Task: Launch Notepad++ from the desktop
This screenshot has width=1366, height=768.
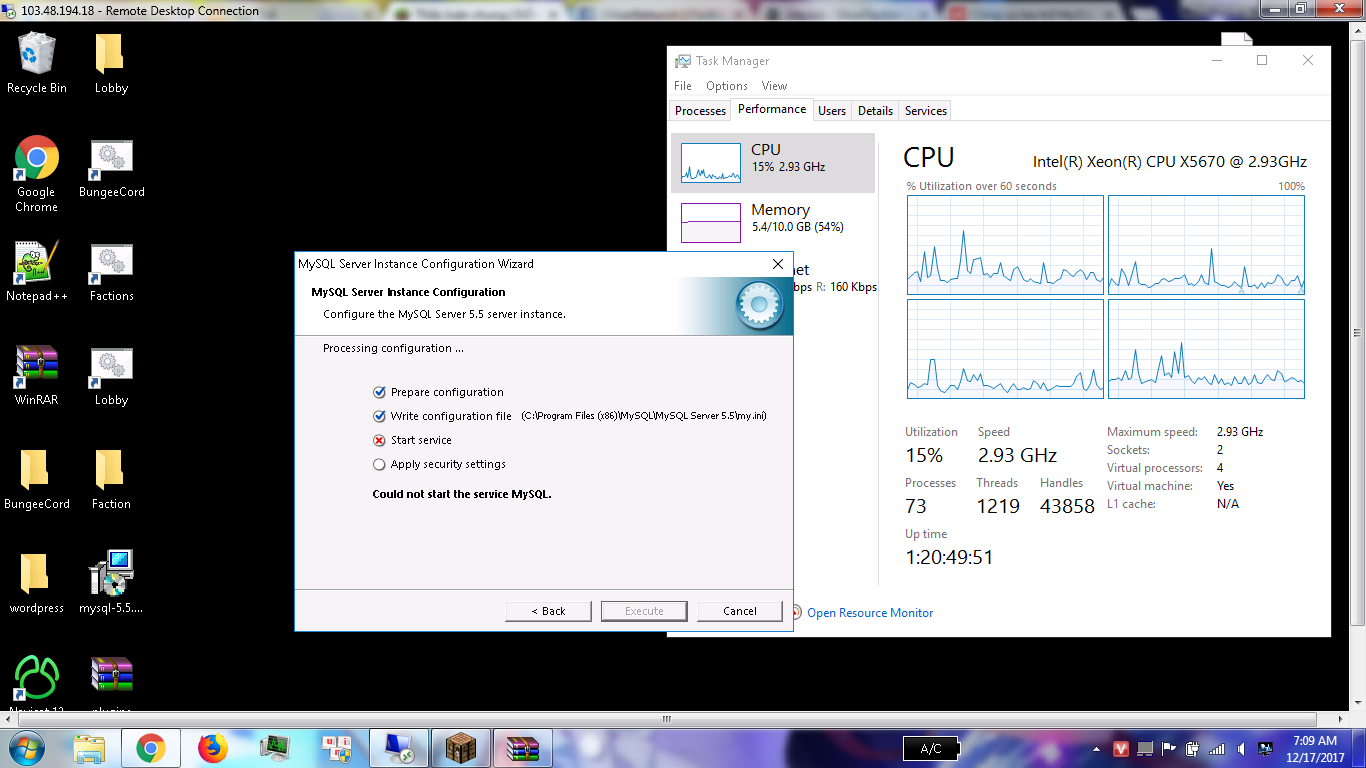Action: pos(37,271)
